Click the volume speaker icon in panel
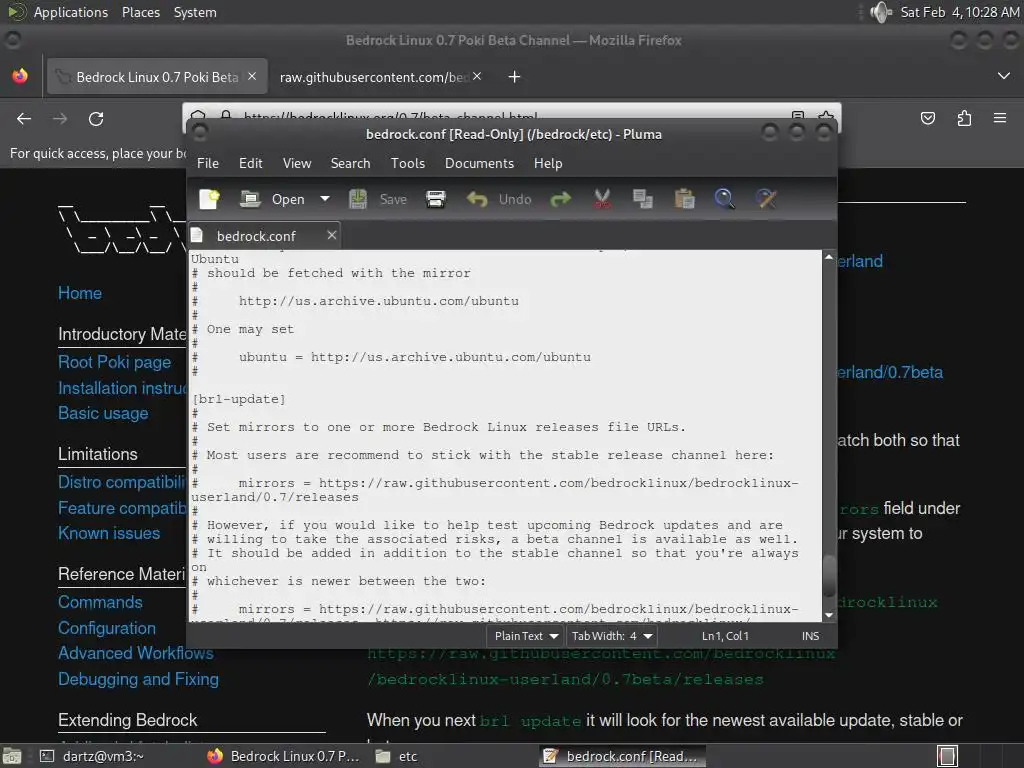Image resolution: width=1024 pixels, height=768 pixels. coord(882,12)
